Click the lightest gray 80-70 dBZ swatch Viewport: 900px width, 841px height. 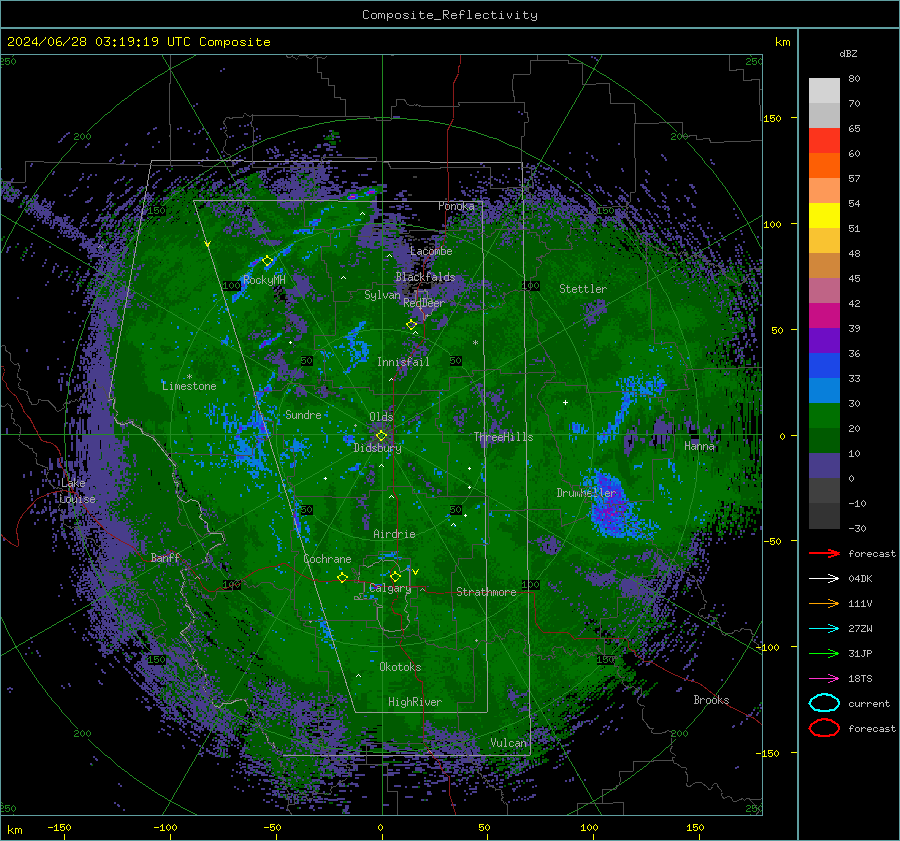tap(824, 91)
